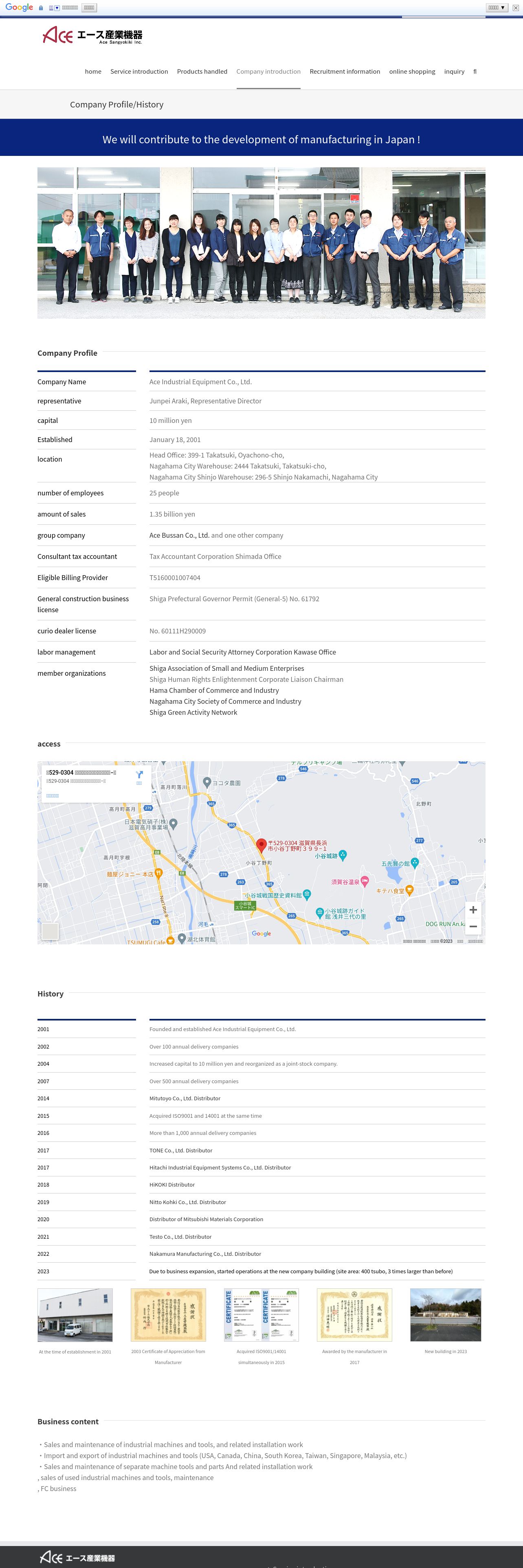Open Products handled menu
523x1568 pixels.
coord(202,71)
